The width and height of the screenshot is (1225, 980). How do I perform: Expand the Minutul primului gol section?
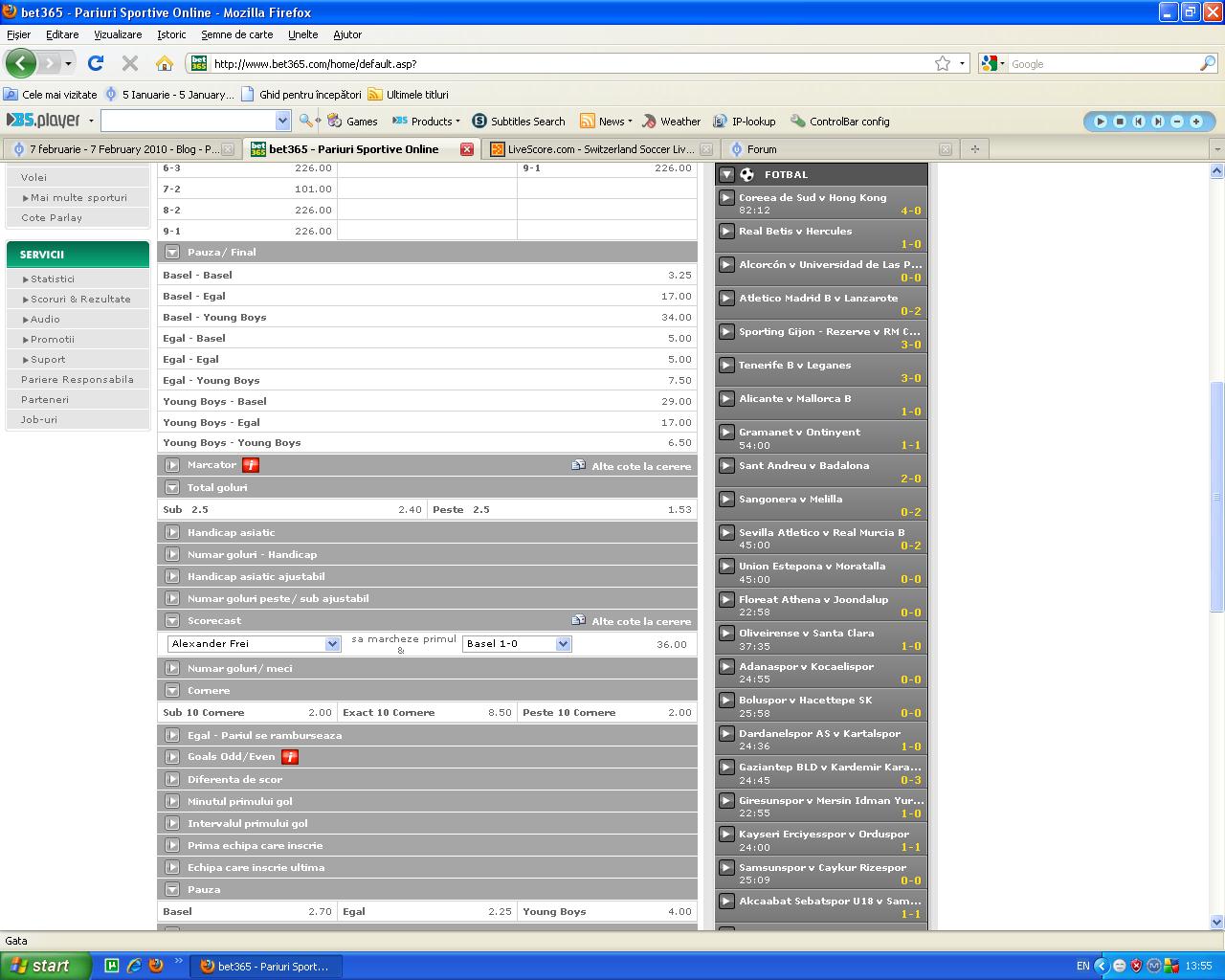coord(172,801)
